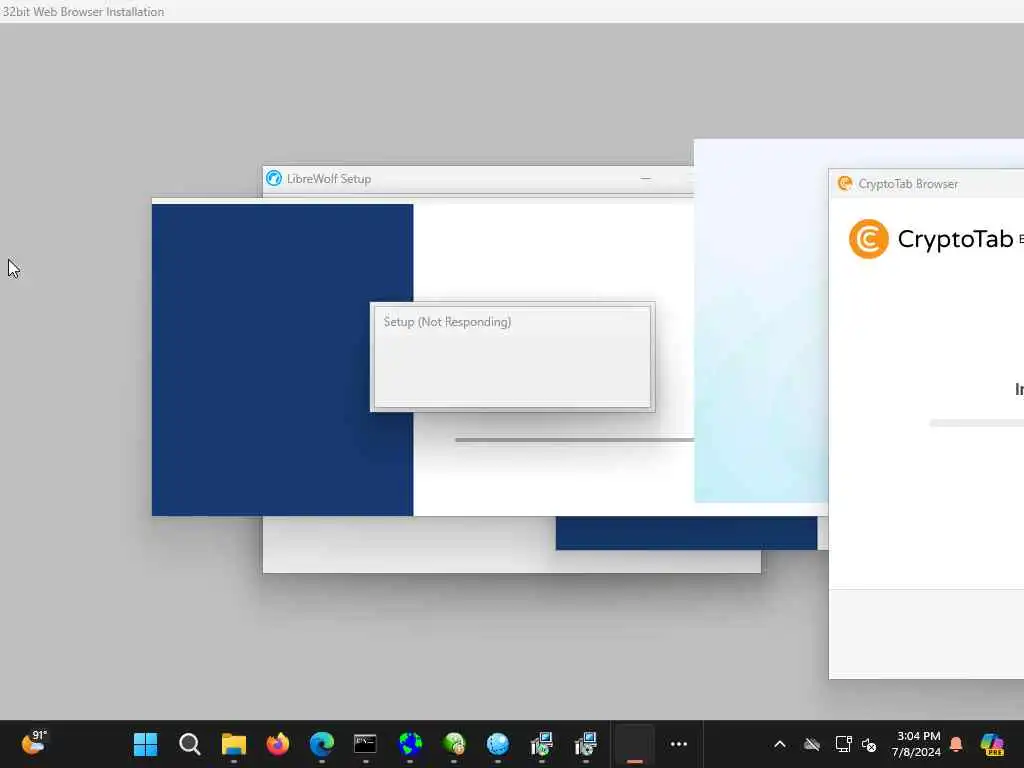Click the CryptoTab installer progress bar
This screenshot has height=768, width=1024.
coord(977,423)
